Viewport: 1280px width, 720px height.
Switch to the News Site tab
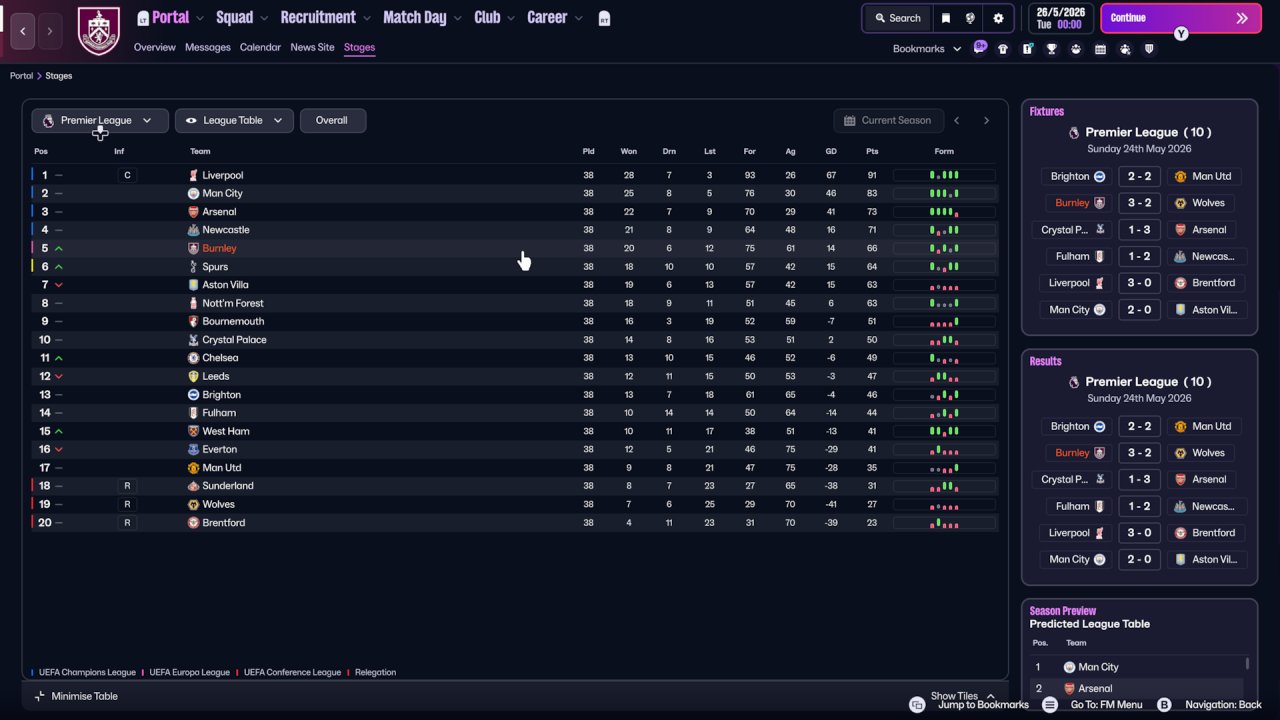tap(312, 47)
